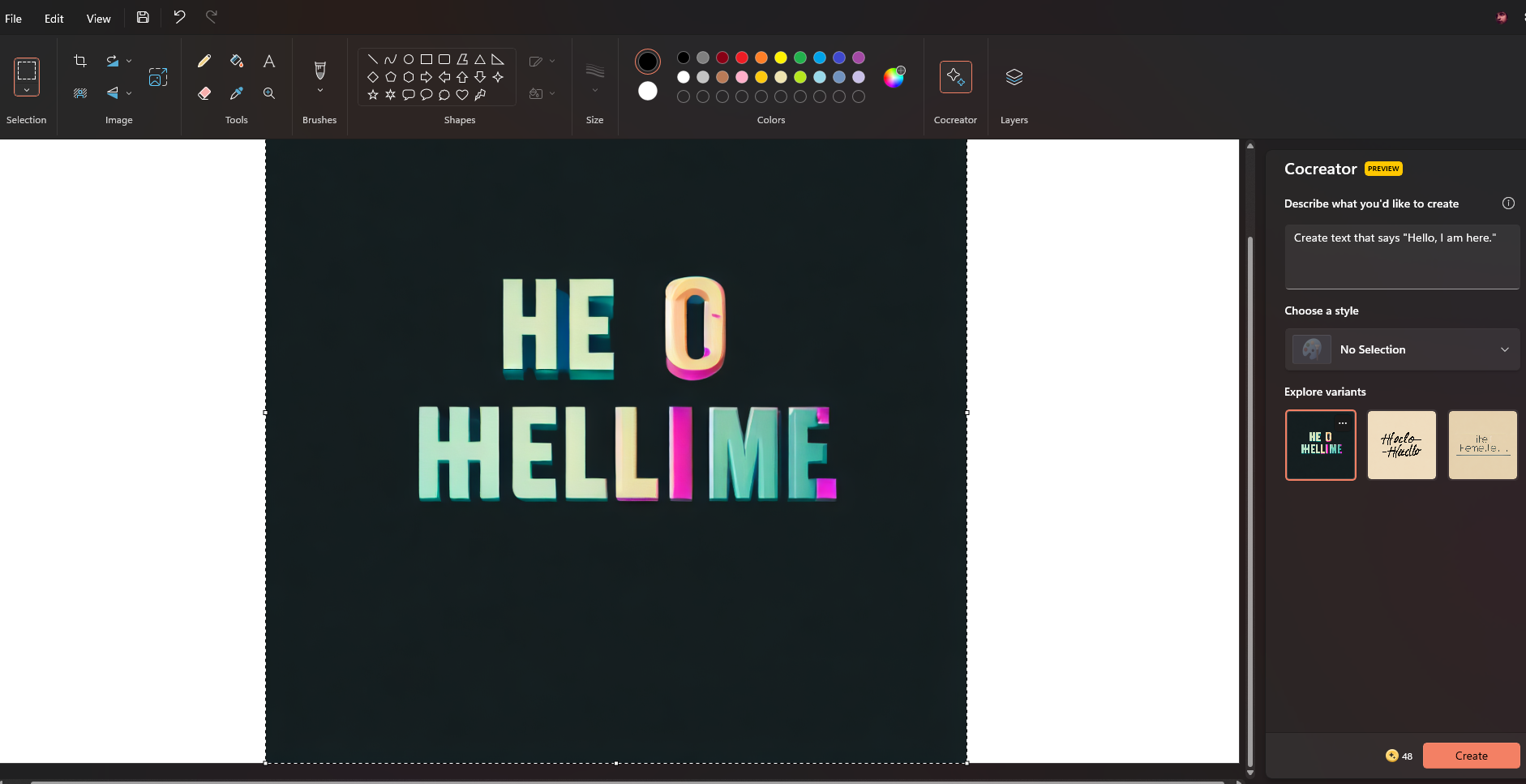Viewport: 1526px width, 784px height.
Task: Expand the Brushes dropdown chevron
Action: (x=320, y=91)
